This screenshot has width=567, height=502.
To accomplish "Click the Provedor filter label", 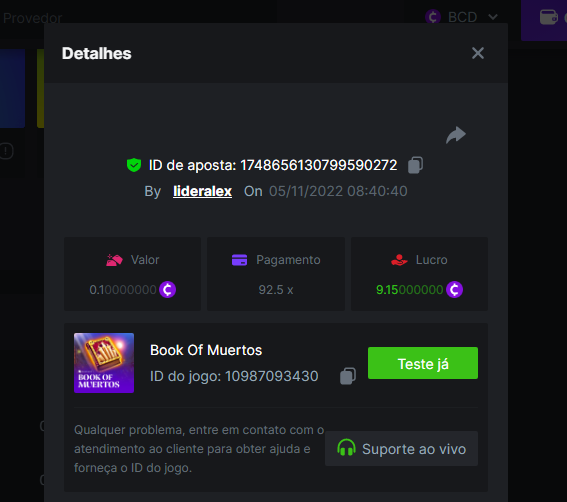I will (x=33, y=18).
